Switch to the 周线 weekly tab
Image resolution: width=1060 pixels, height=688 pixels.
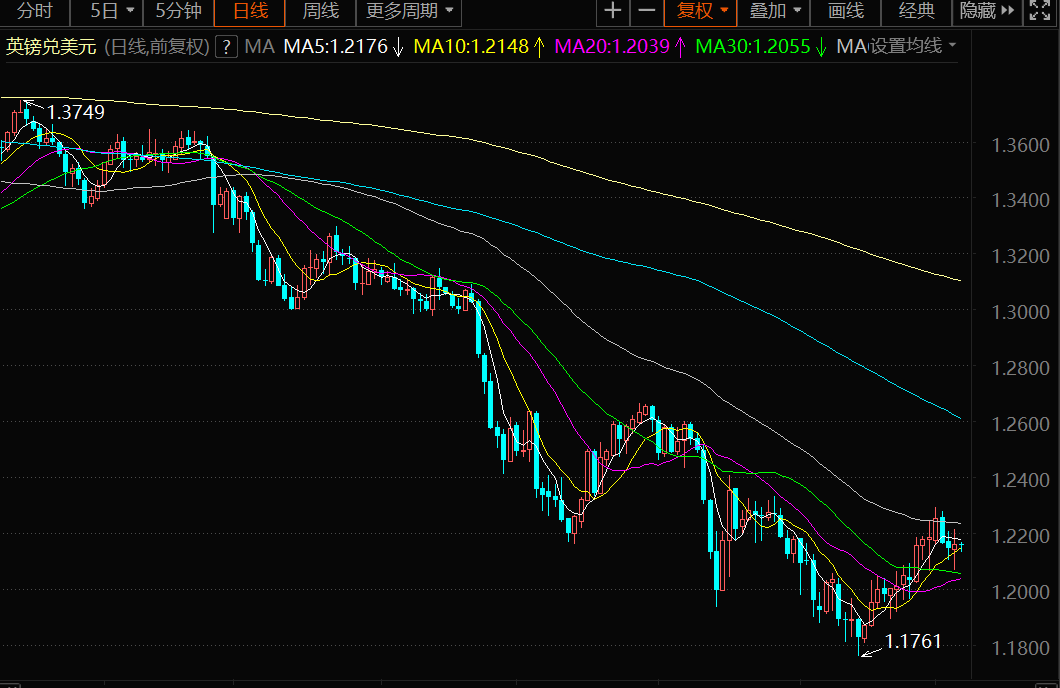[x=321, y=12]
